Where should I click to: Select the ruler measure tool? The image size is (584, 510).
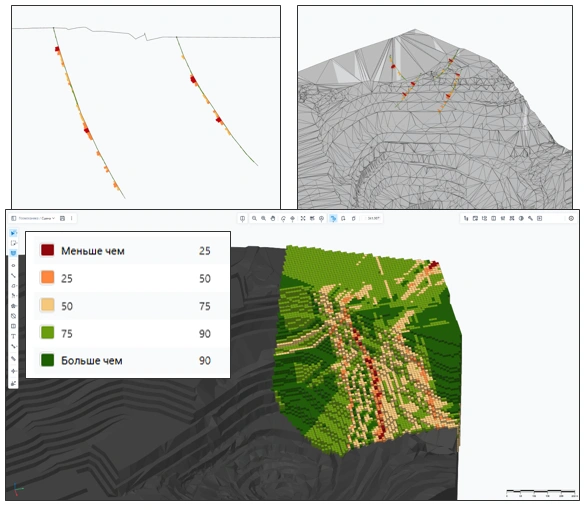point(13,358)
